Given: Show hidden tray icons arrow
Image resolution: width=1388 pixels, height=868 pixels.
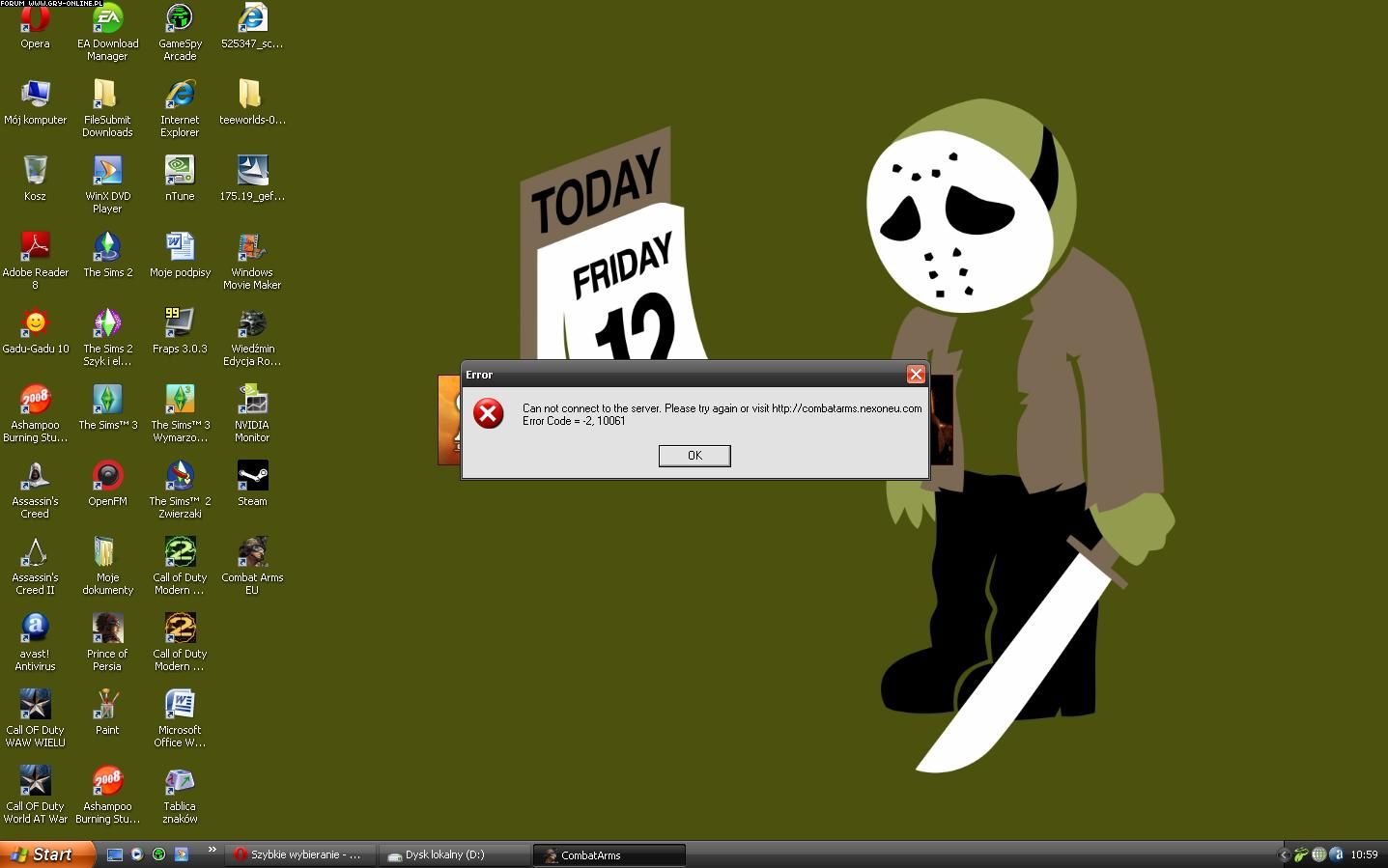Looking at the screenshot, I should coord(1285,854).
